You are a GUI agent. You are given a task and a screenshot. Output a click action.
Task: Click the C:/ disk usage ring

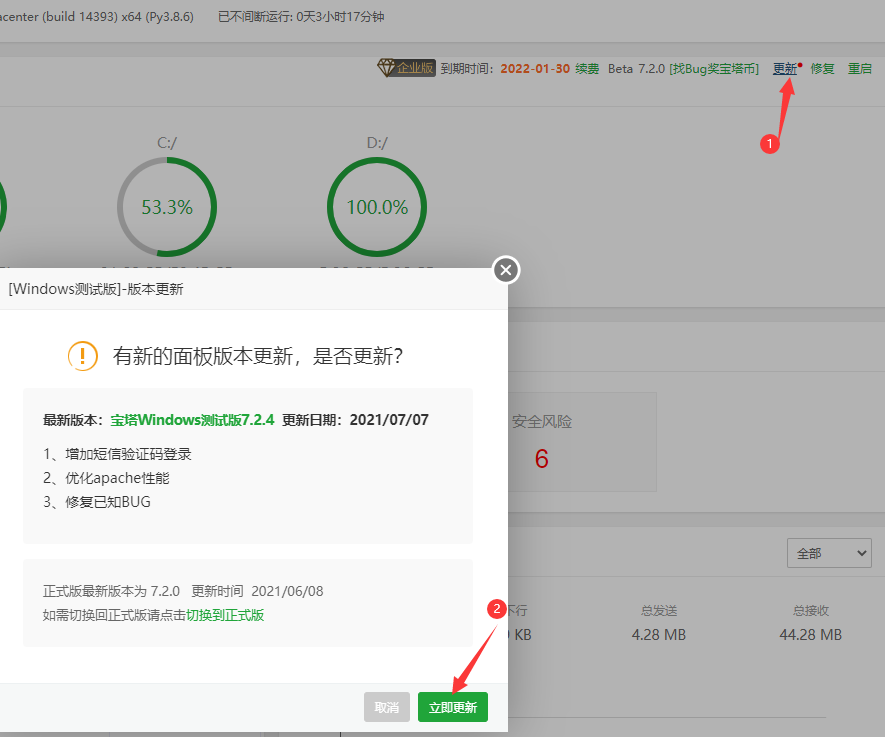coord(167,207)
